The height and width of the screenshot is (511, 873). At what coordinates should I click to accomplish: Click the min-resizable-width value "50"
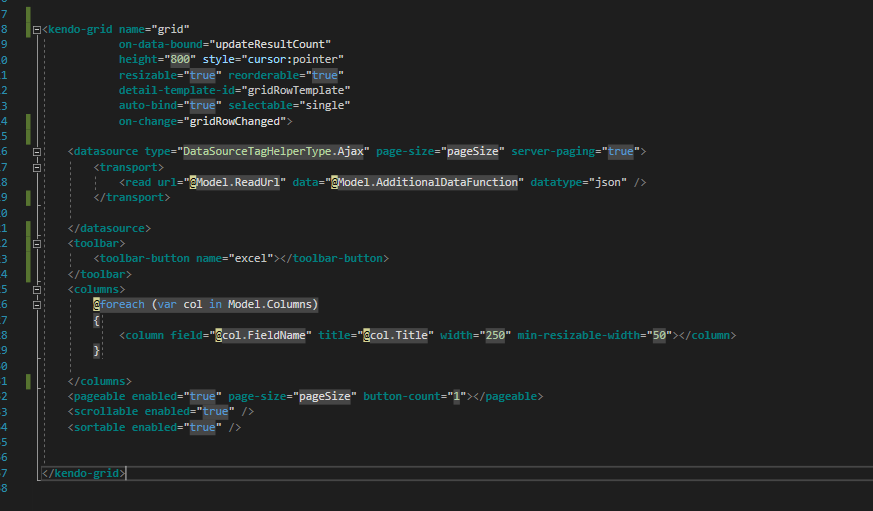(x=659, y=335)
